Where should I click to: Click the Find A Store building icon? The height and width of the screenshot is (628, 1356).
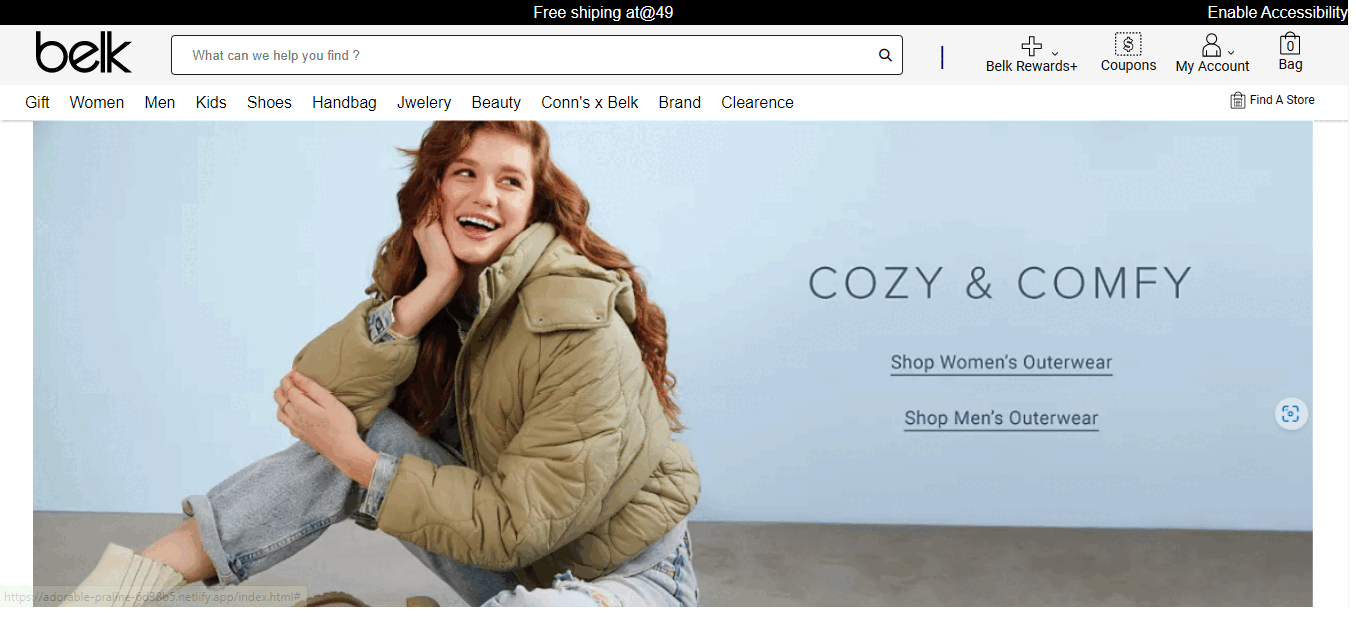[1238, 100]
